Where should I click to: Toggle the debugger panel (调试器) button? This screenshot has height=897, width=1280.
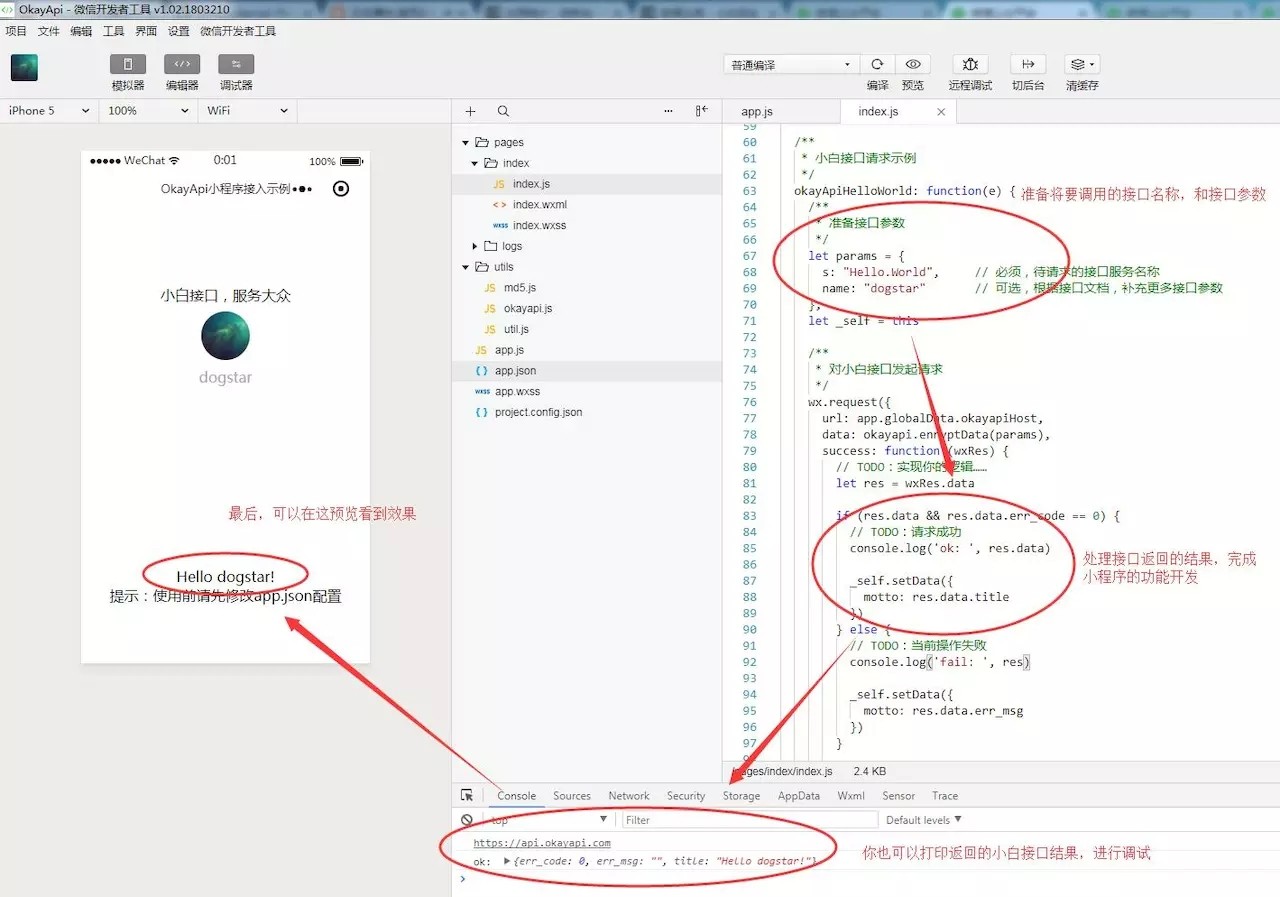click(236, 65)
